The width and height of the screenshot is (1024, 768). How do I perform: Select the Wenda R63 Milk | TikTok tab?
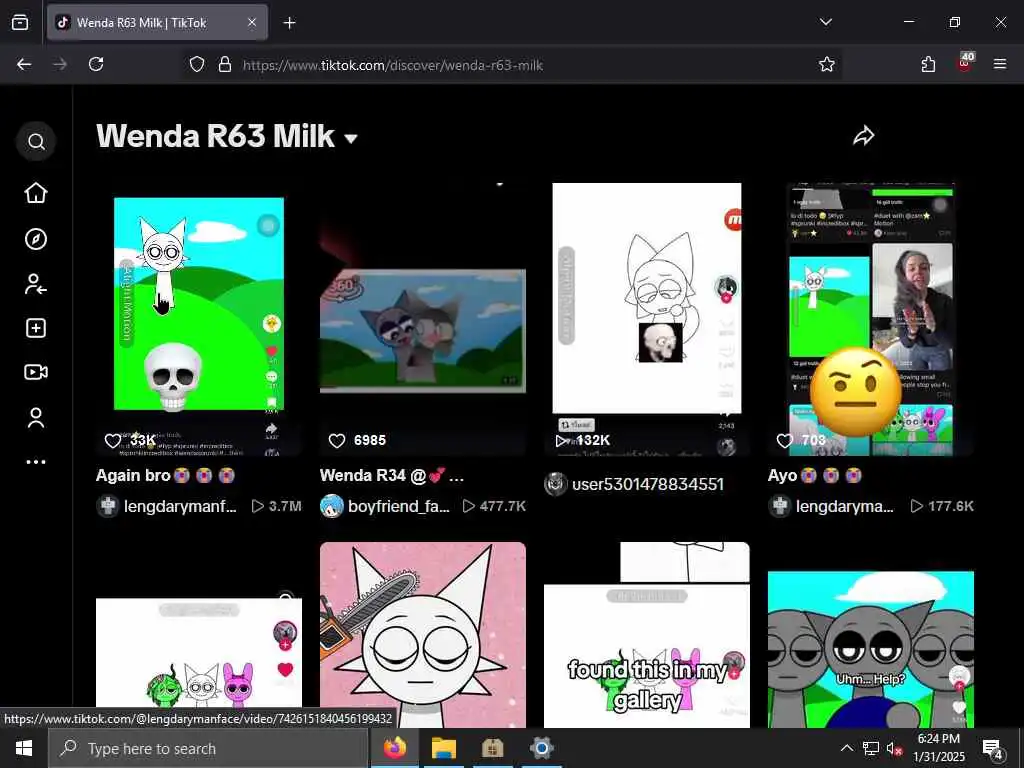coord(157,22)
